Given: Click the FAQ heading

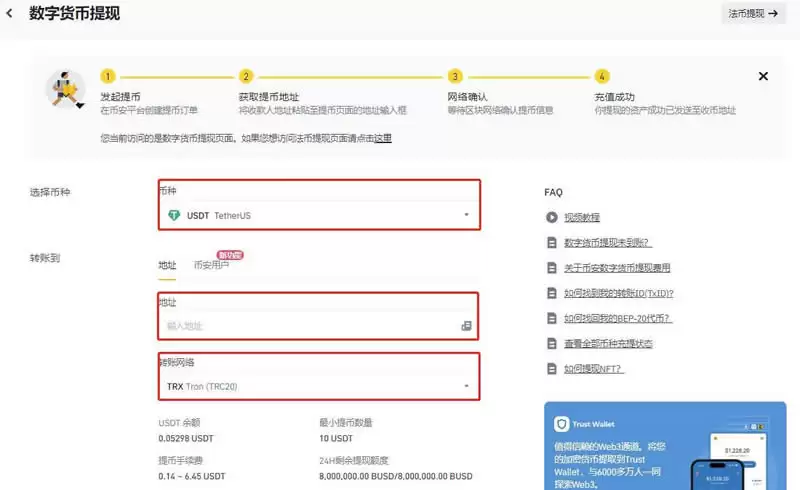Looking at the screenshot, I should tap(553, 192).
